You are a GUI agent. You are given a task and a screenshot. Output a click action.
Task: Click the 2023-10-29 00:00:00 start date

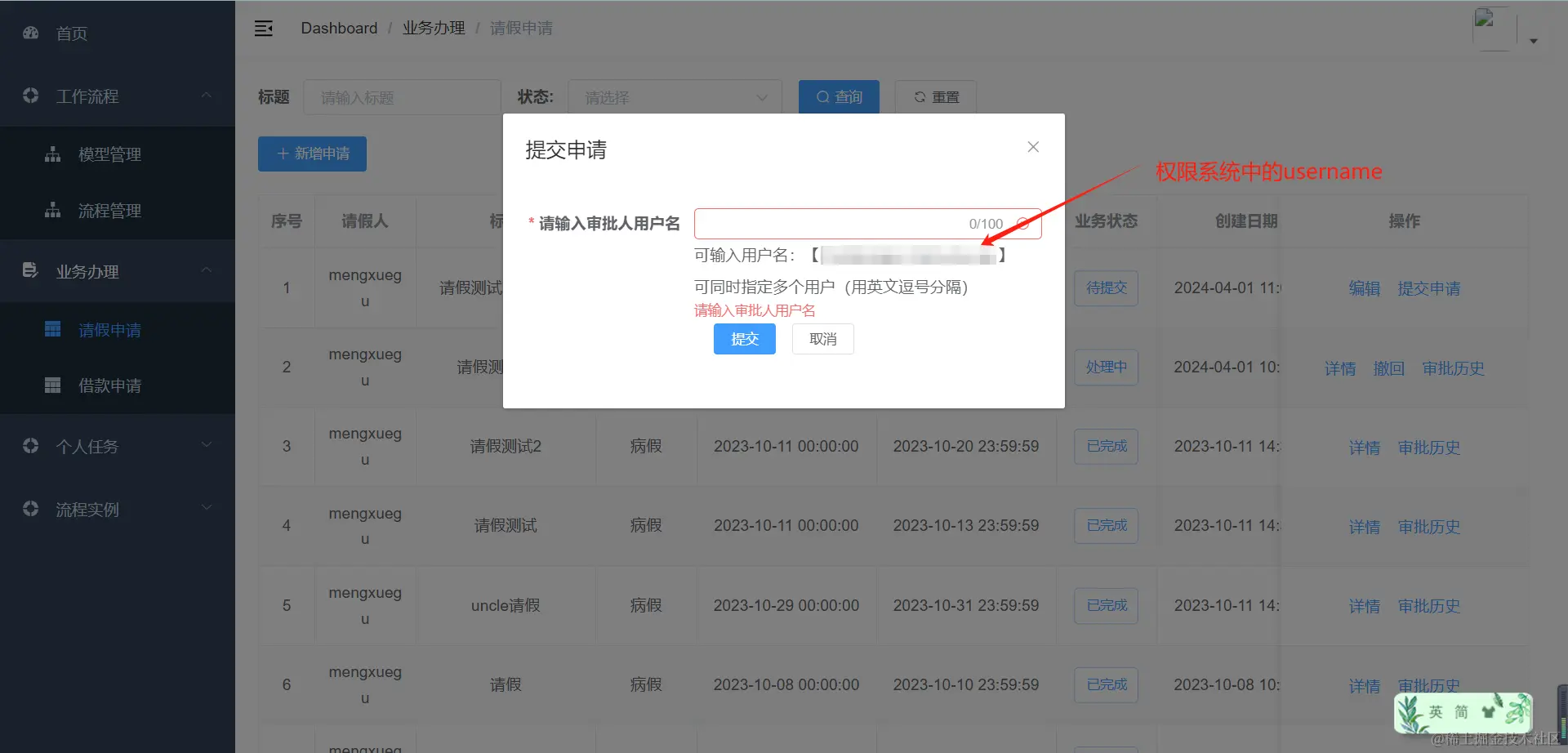(786, 606)
